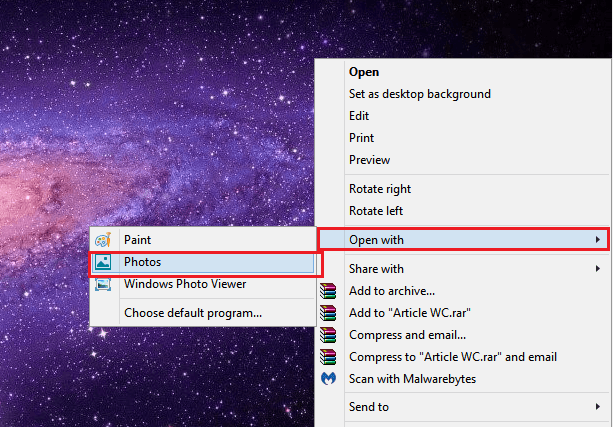Choose Open from the context menu
Viewport: 613px width, 427px height.
(x=463, y=72)
